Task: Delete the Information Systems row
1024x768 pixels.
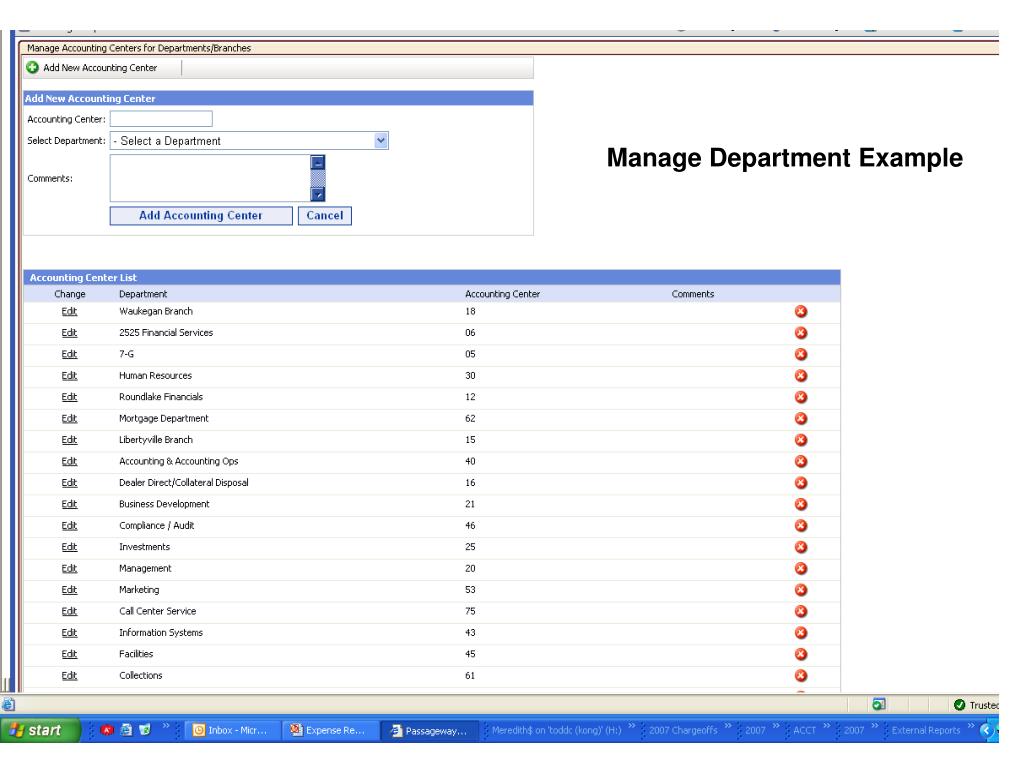Action: coord(801,633)
